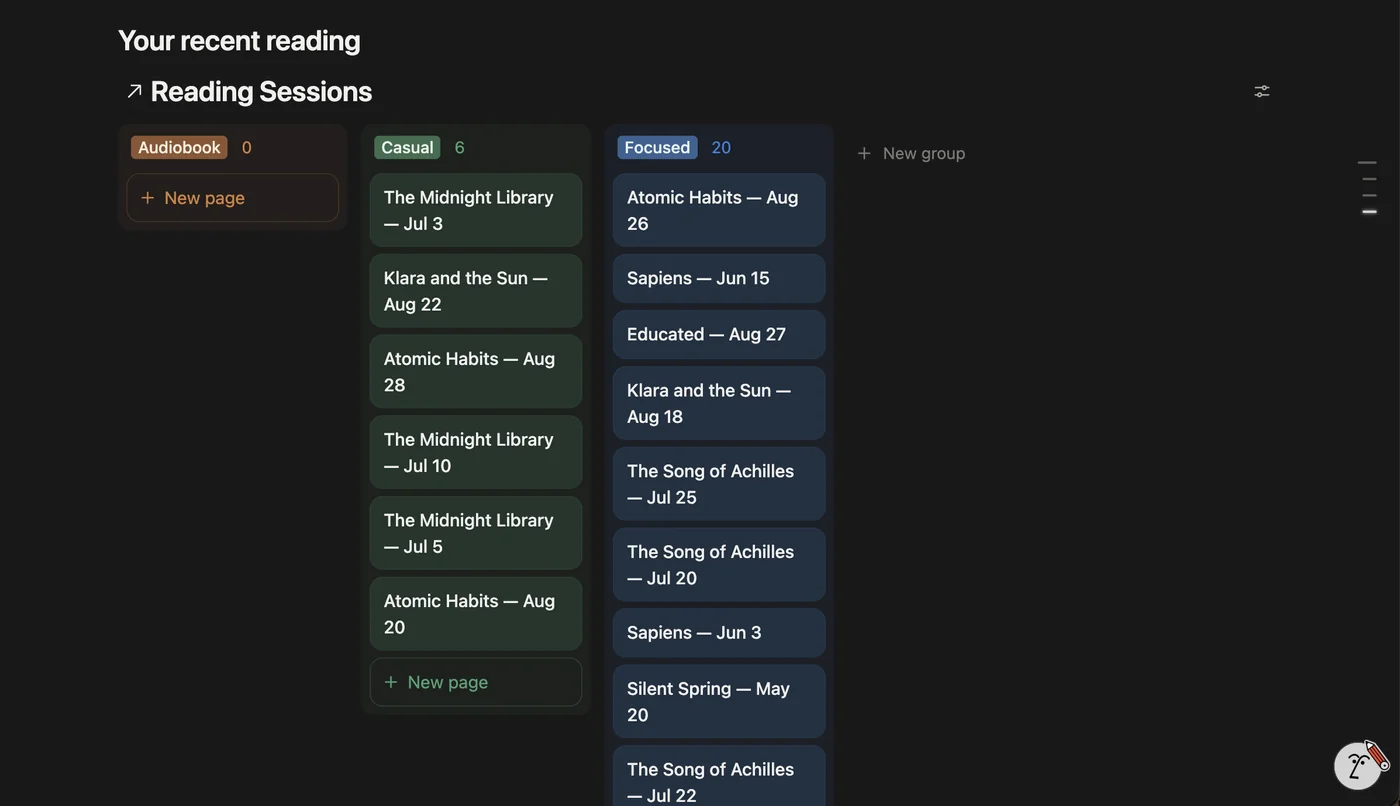Open the view settings sliders icon
1400x806 pixels.
click(1262, 91)
